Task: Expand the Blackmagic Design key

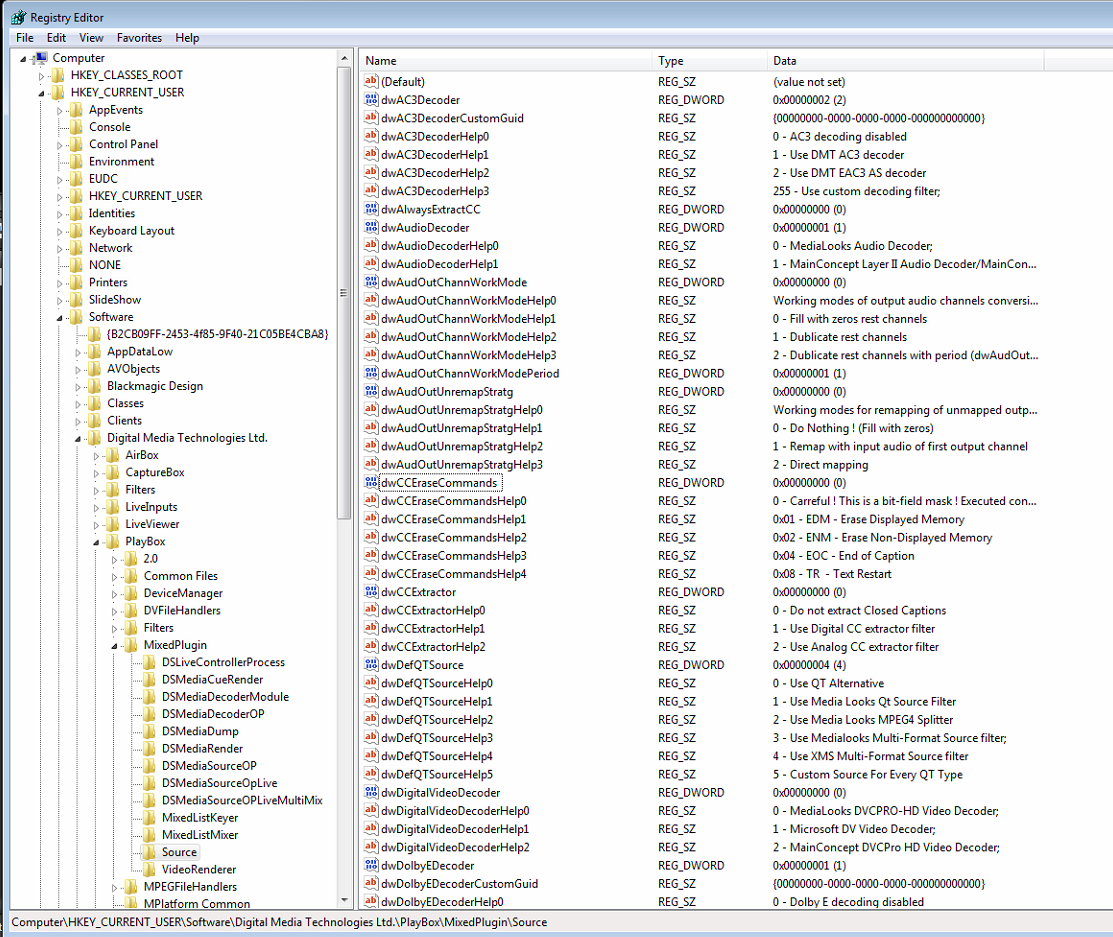Action: pyautogui.click(x=78, y=387)
